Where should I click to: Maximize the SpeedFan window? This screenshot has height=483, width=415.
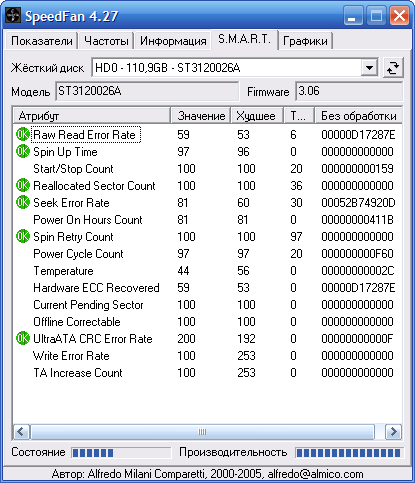pos(376,16)
